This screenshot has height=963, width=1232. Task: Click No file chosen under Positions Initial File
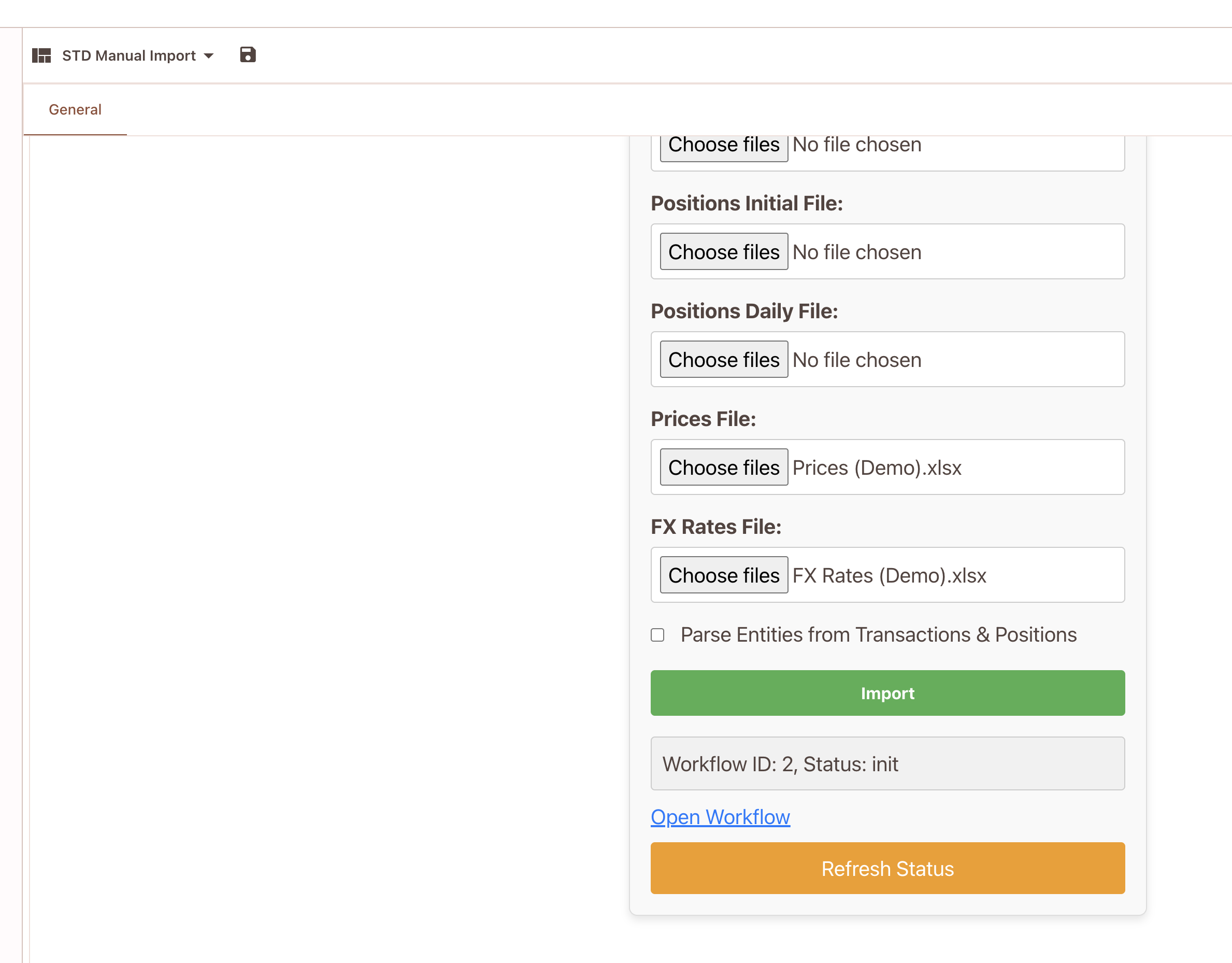coord(857,252)
